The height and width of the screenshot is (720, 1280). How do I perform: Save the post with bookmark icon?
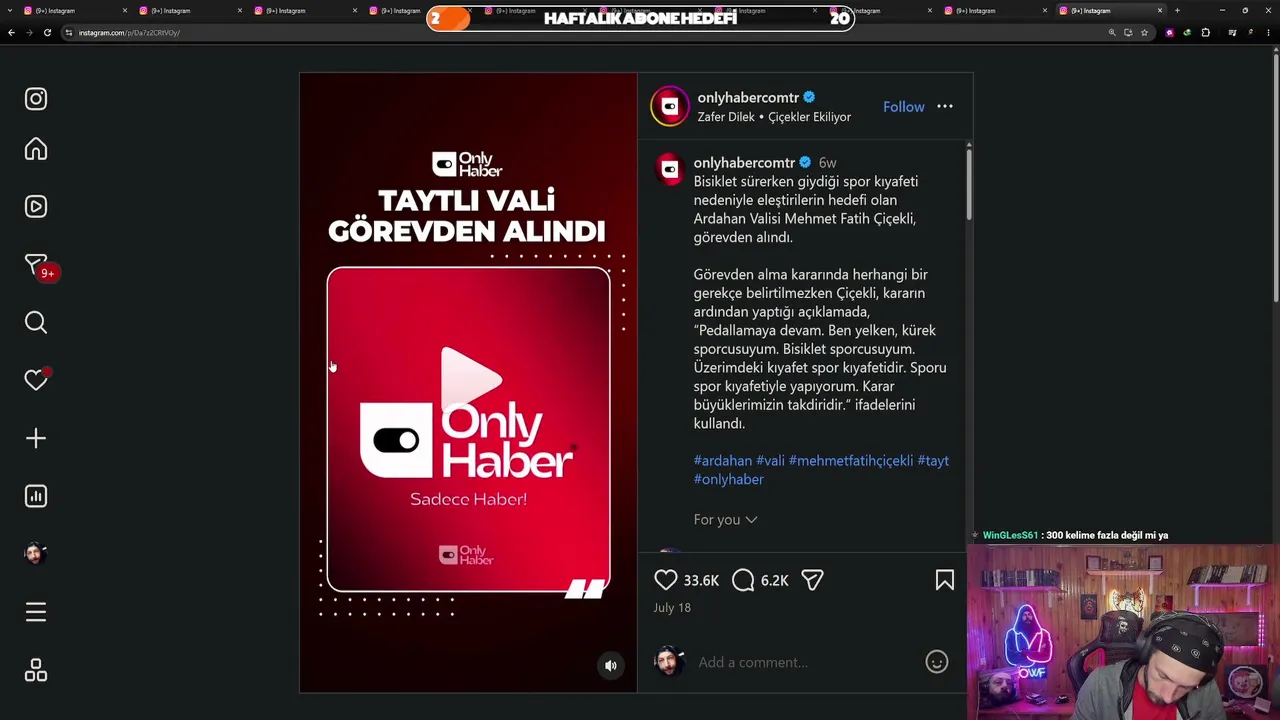pos(945,580)
